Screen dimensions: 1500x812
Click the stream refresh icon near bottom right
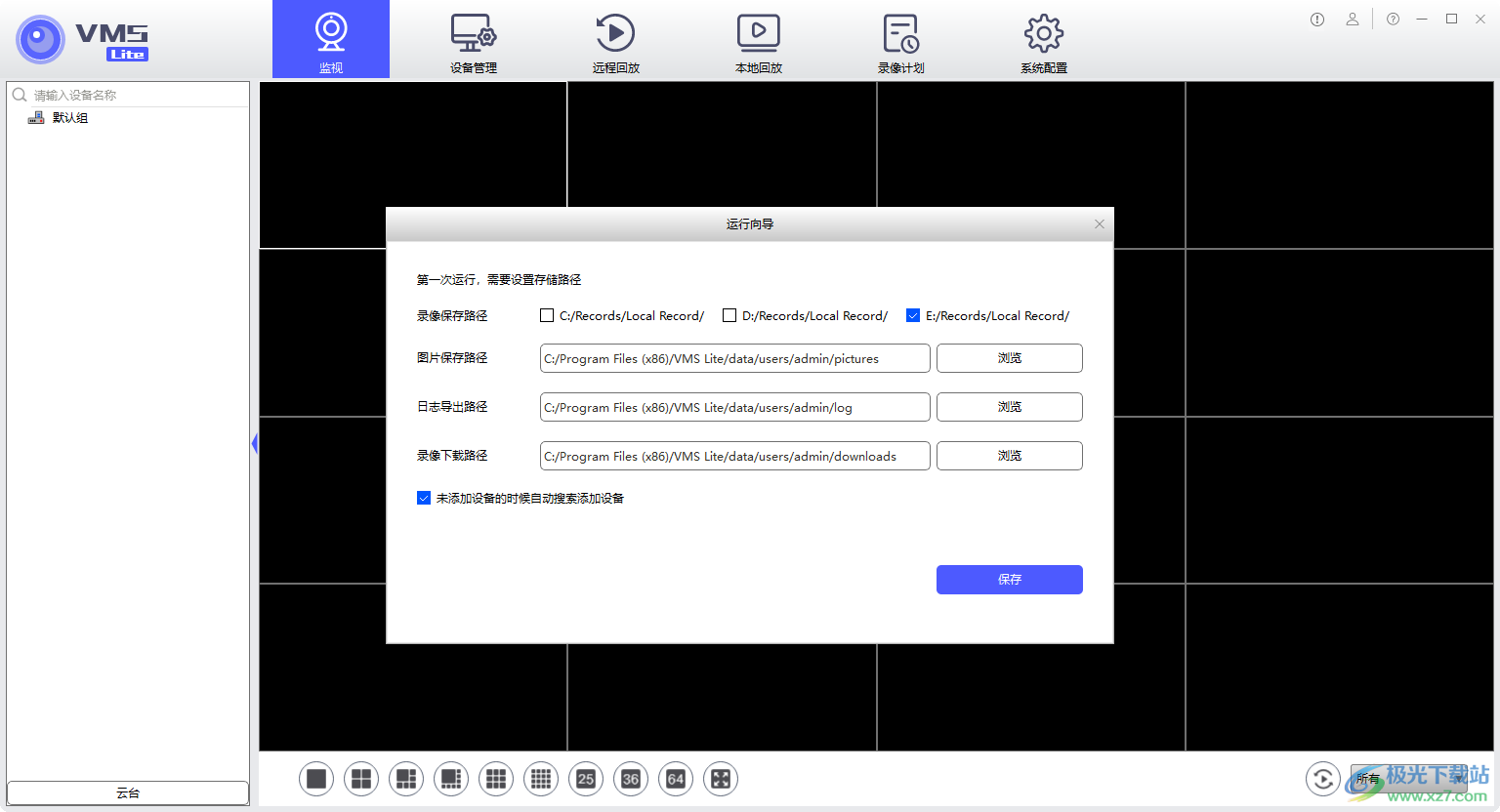(x=1323, y=779)
